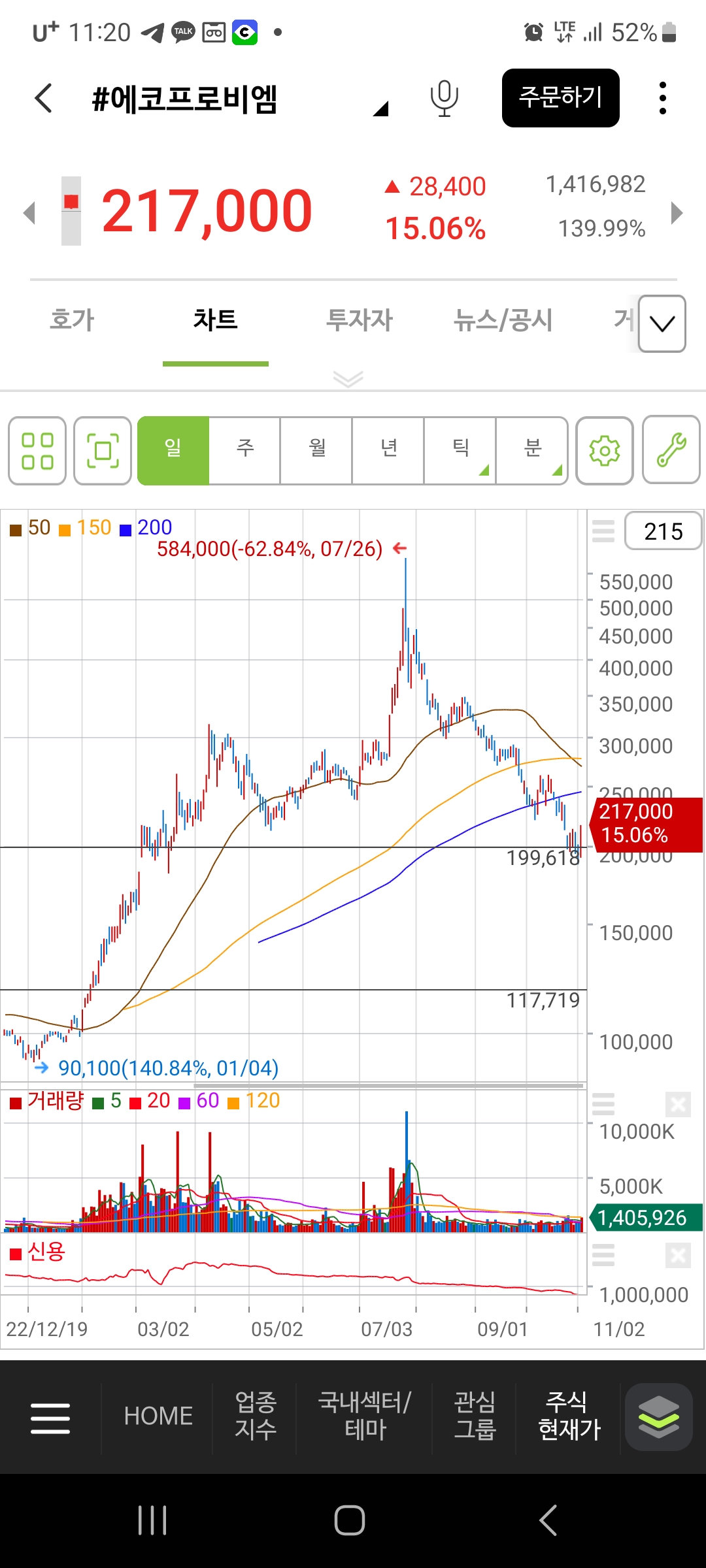Screen dimensions: 706x1568
Task: Open the hamburger menu in bottom bar
Action: (50, 1418)
